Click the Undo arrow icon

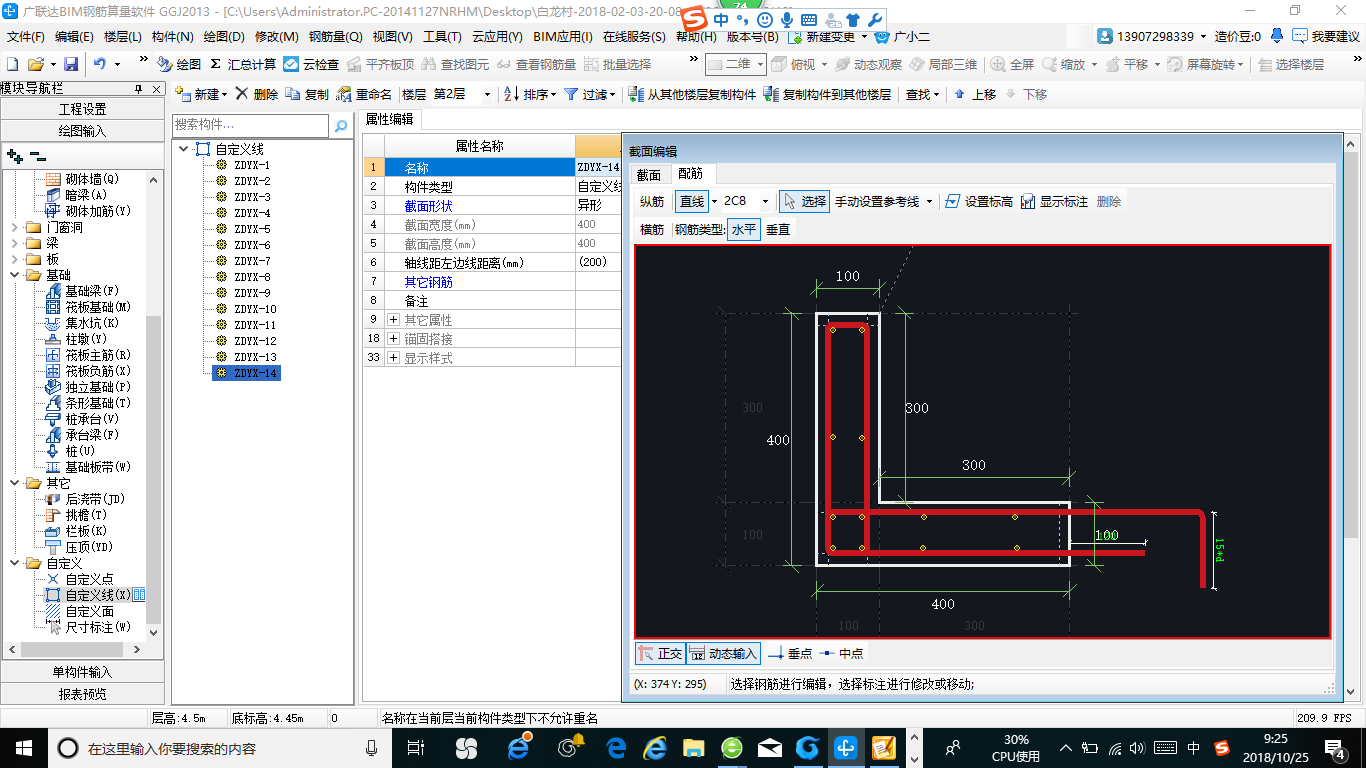(100, 64)
